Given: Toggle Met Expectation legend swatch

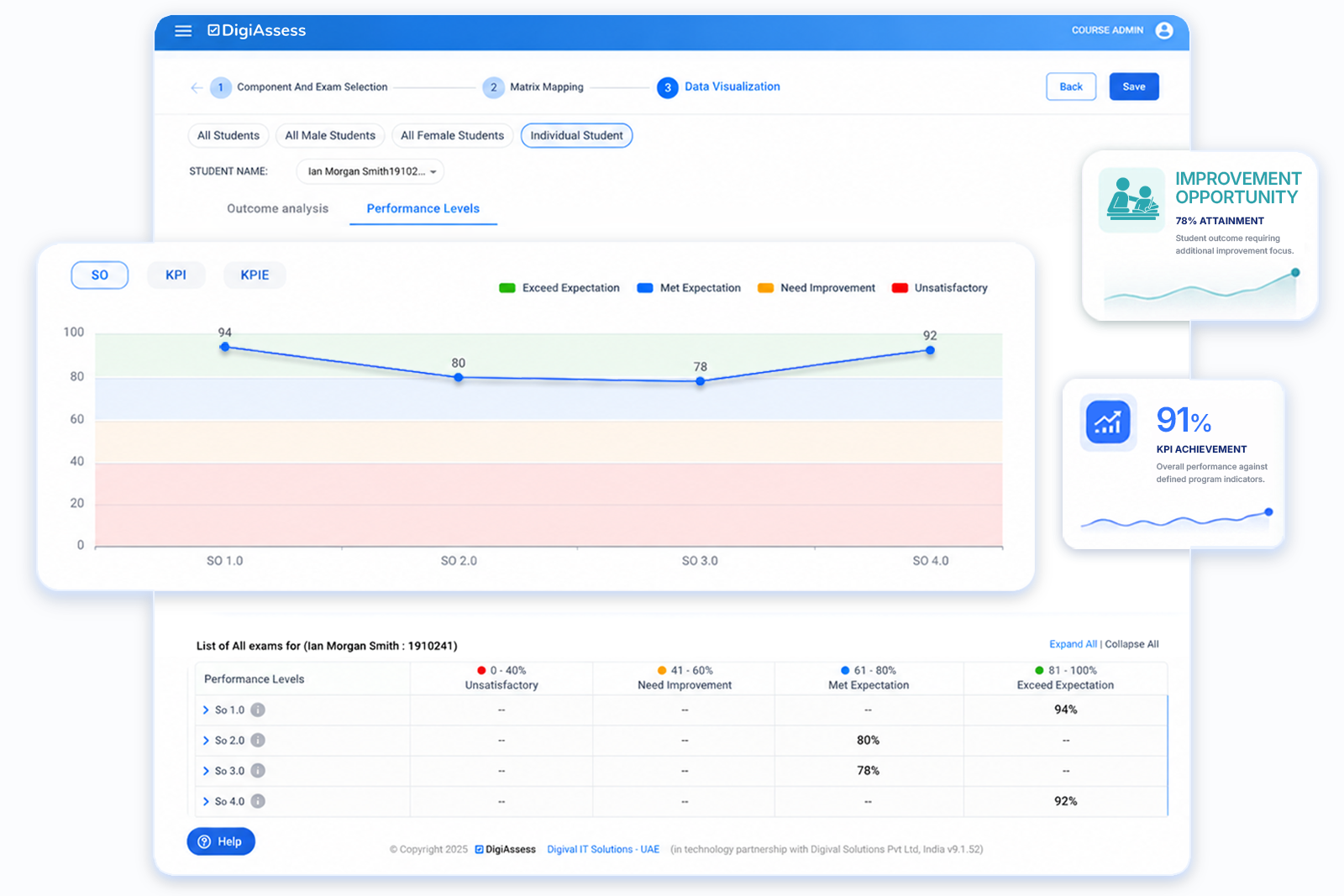Looking at the screenshot, I should pos(645,288).
